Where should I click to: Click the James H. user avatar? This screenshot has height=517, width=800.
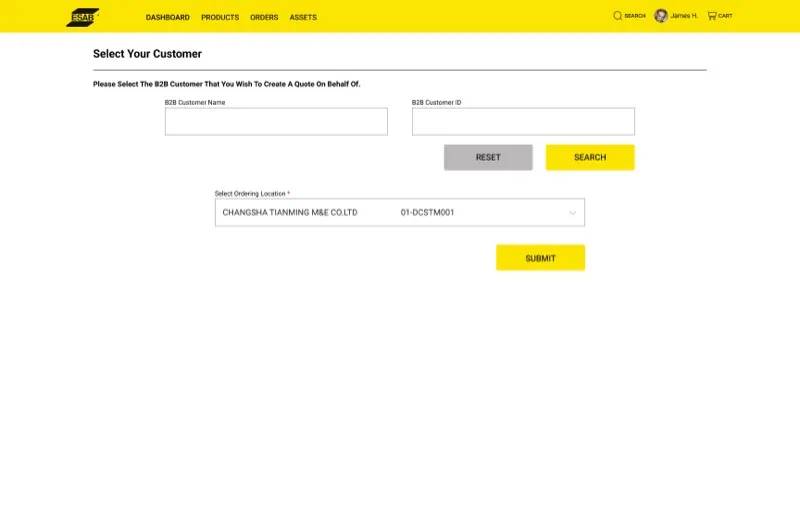click(x=661, y=16)
